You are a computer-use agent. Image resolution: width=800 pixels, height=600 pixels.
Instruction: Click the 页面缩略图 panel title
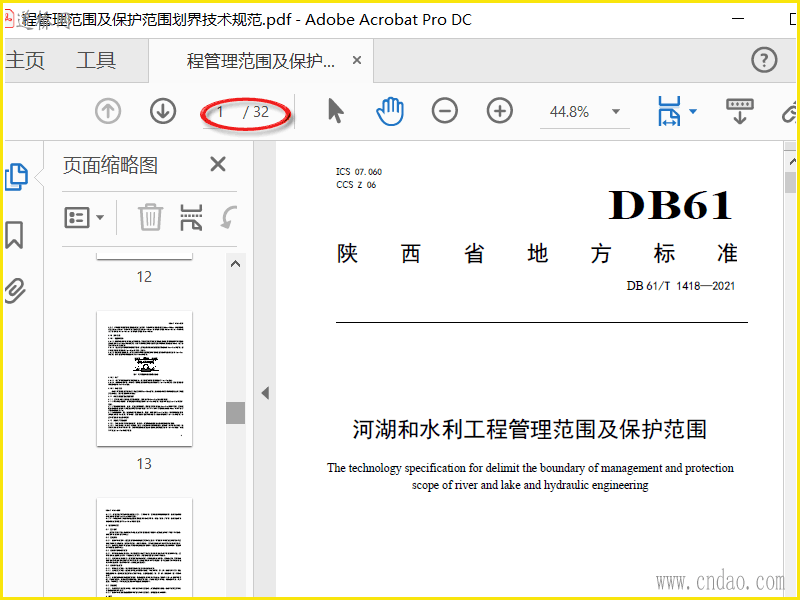[110, 165]
